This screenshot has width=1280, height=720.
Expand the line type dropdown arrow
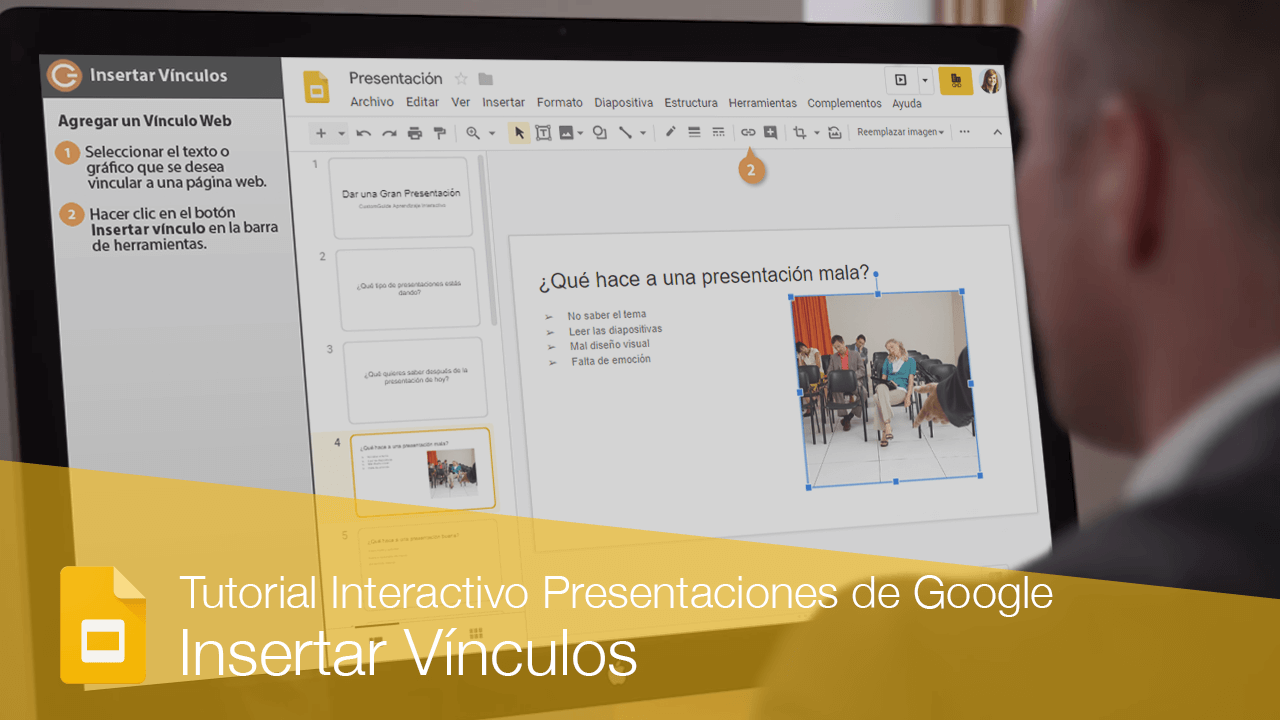pos(642,132)
